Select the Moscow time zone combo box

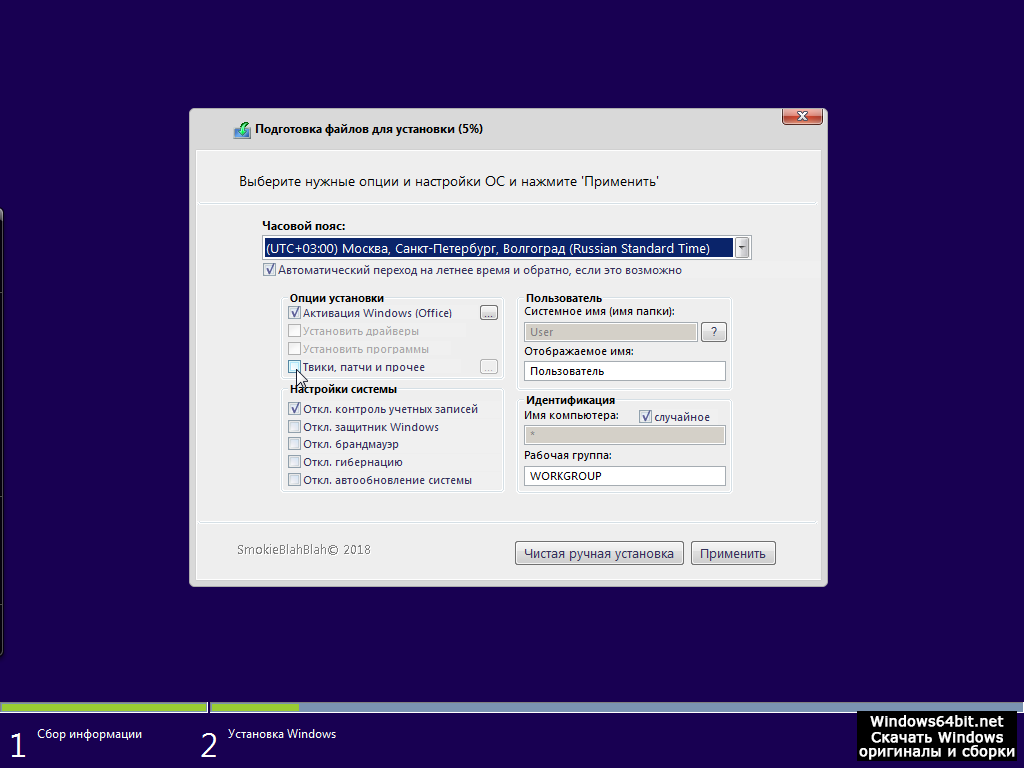497,248
